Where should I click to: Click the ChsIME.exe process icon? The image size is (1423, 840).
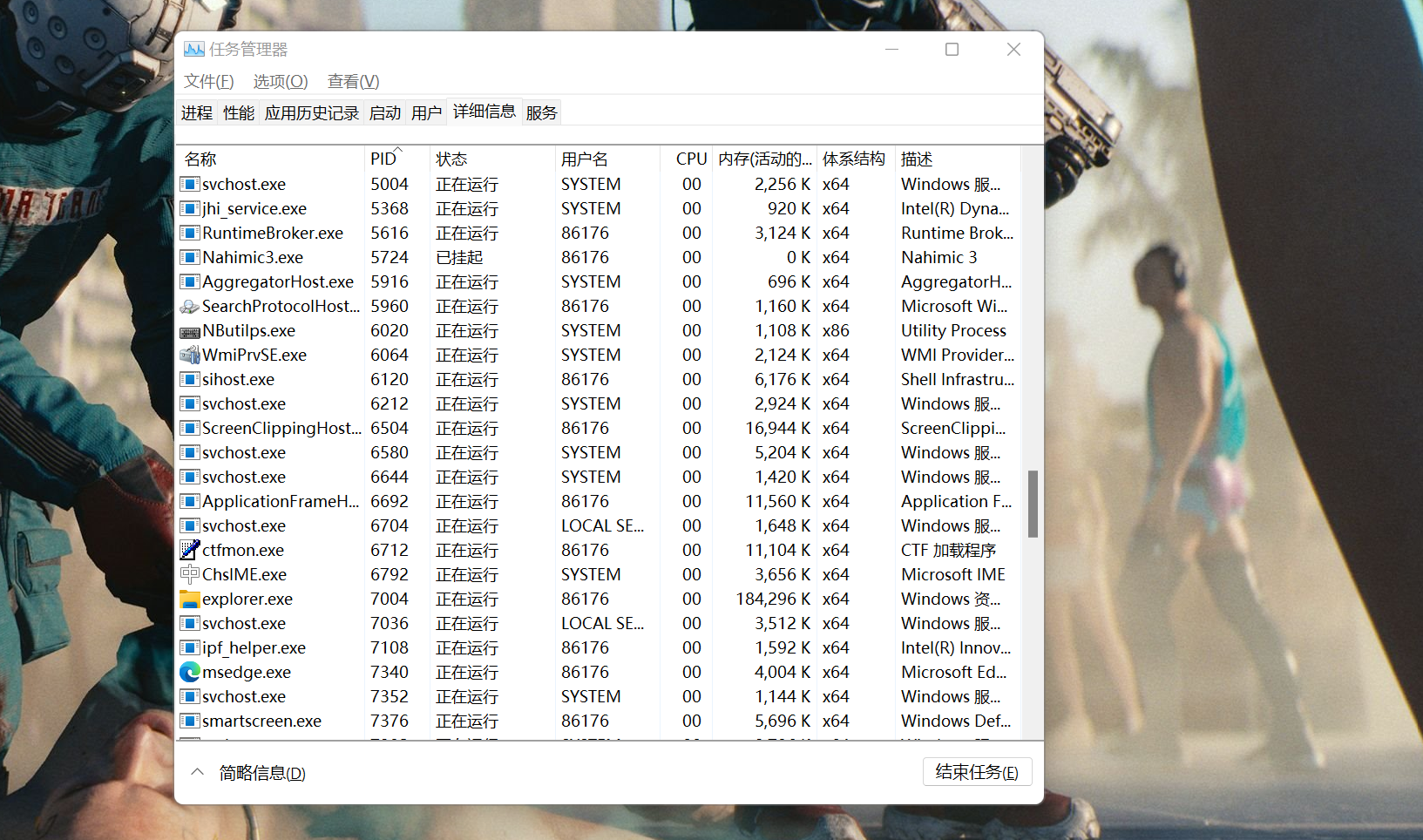pyautogui.click(x=189, y=575)
